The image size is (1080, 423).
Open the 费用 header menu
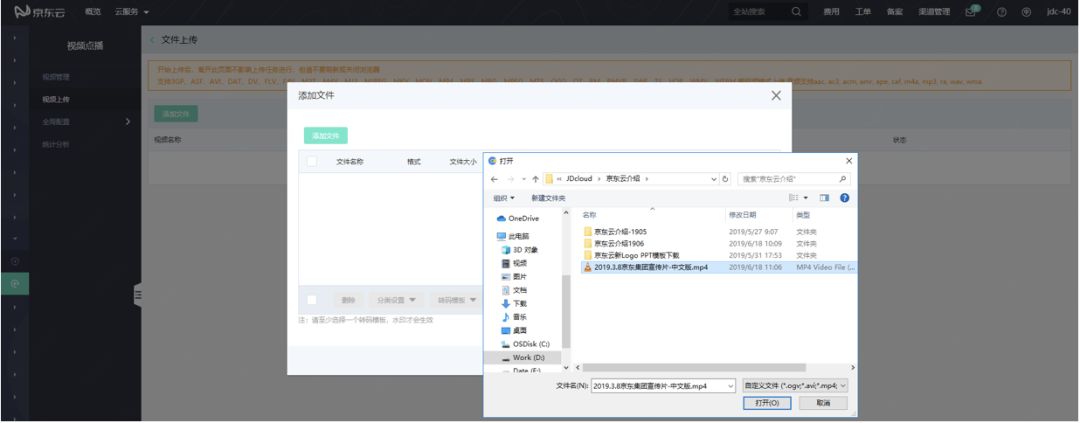click(x=831, y=12)
